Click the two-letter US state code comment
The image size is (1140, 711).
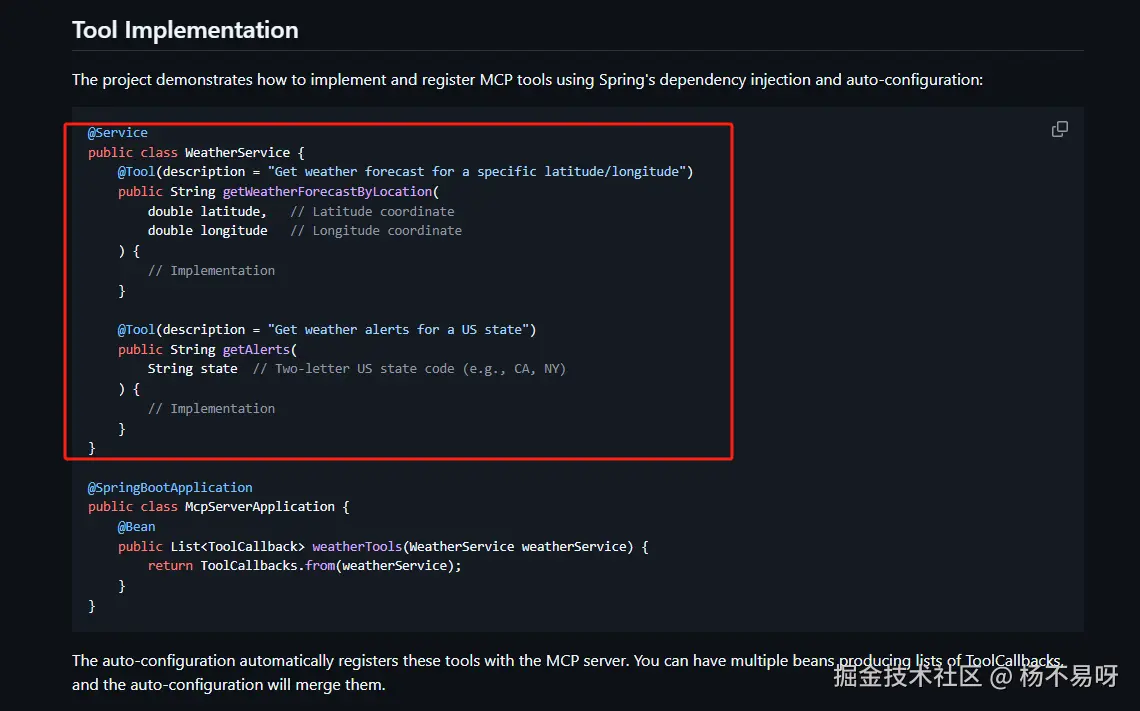[409, 368]
